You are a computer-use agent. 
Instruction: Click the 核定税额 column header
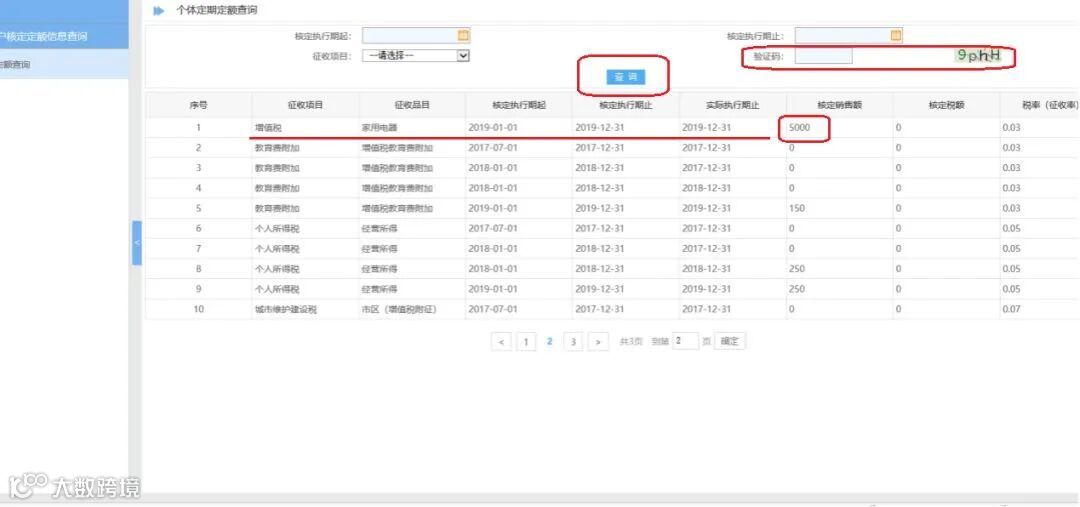[x=946, y=105]
